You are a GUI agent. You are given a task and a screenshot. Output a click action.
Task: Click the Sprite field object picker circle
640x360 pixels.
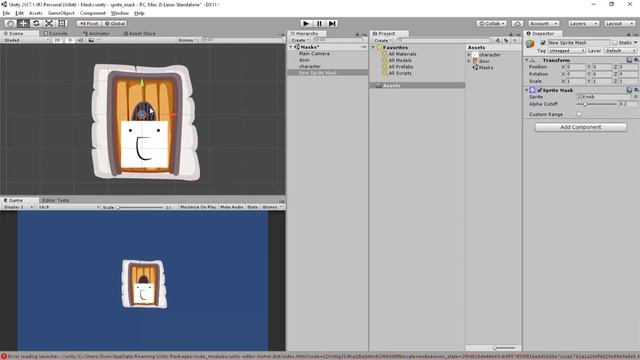(x=636, y=97)
